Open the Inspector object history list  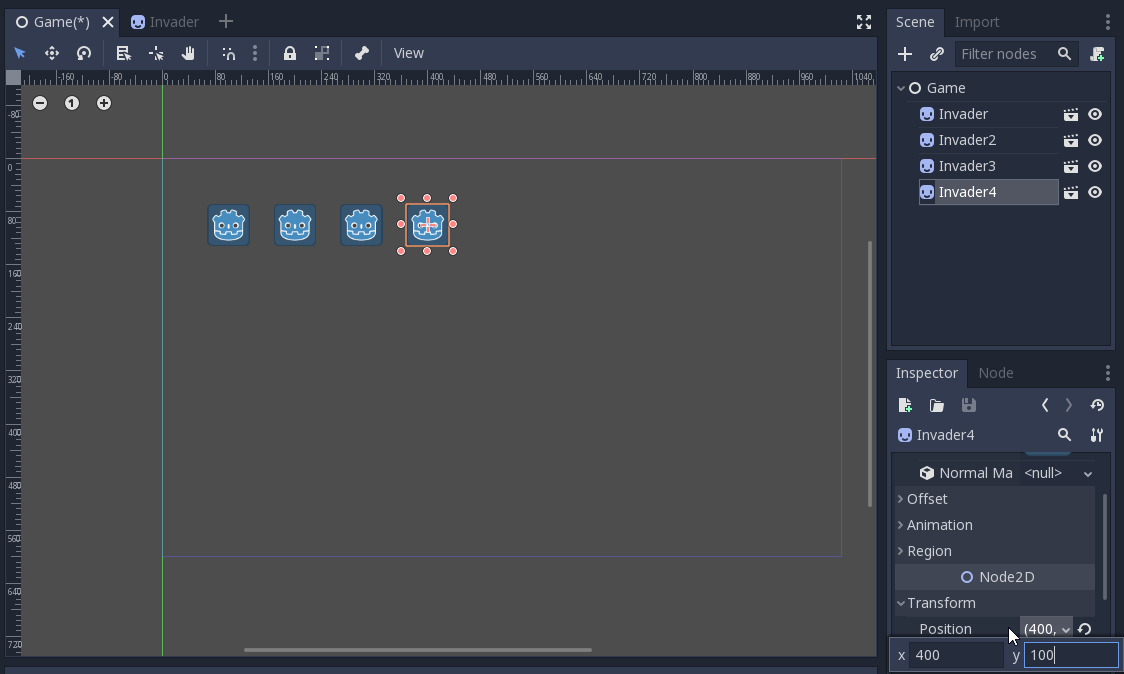(x=1097, y=405)
